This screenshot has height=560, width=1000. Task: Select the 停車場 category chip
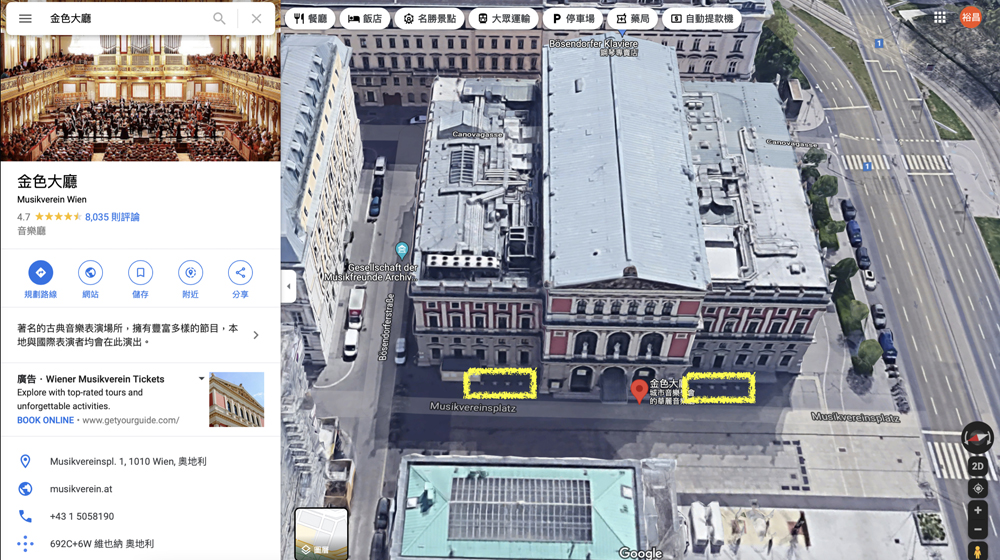pos(573,18)
